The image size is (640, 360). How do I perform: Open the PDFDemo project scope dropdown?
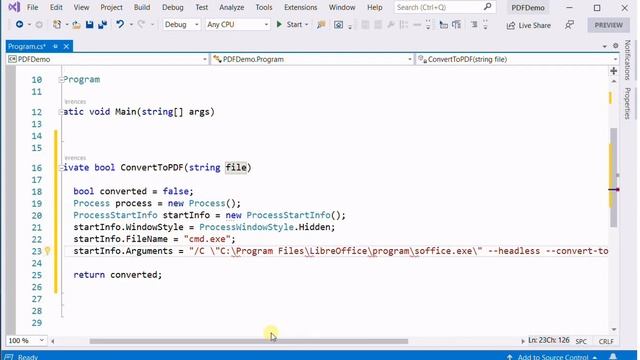point(108,59)
